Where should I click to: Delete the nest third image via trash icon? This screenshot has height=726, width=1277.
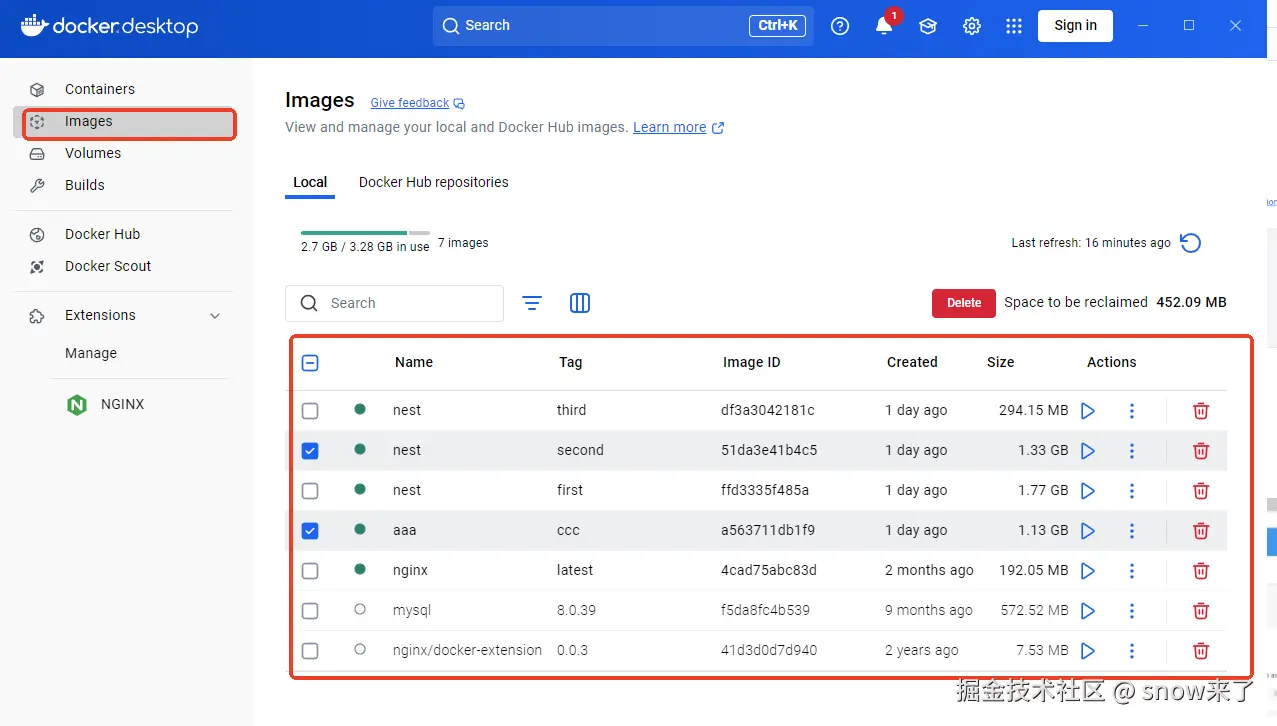[1201, 411]
